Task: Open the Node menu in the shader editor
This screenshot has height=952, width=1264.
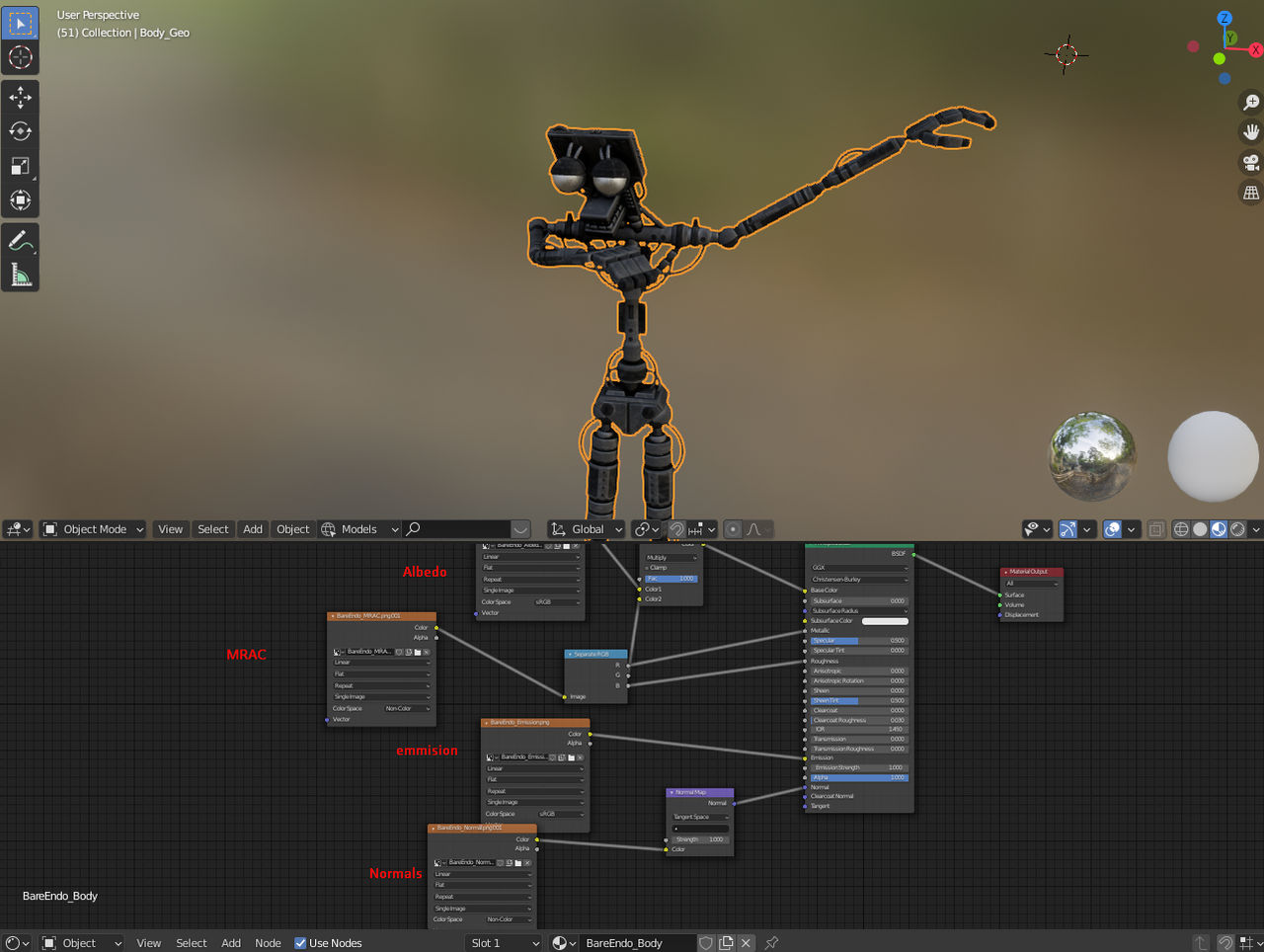Action: click(268, 943)
